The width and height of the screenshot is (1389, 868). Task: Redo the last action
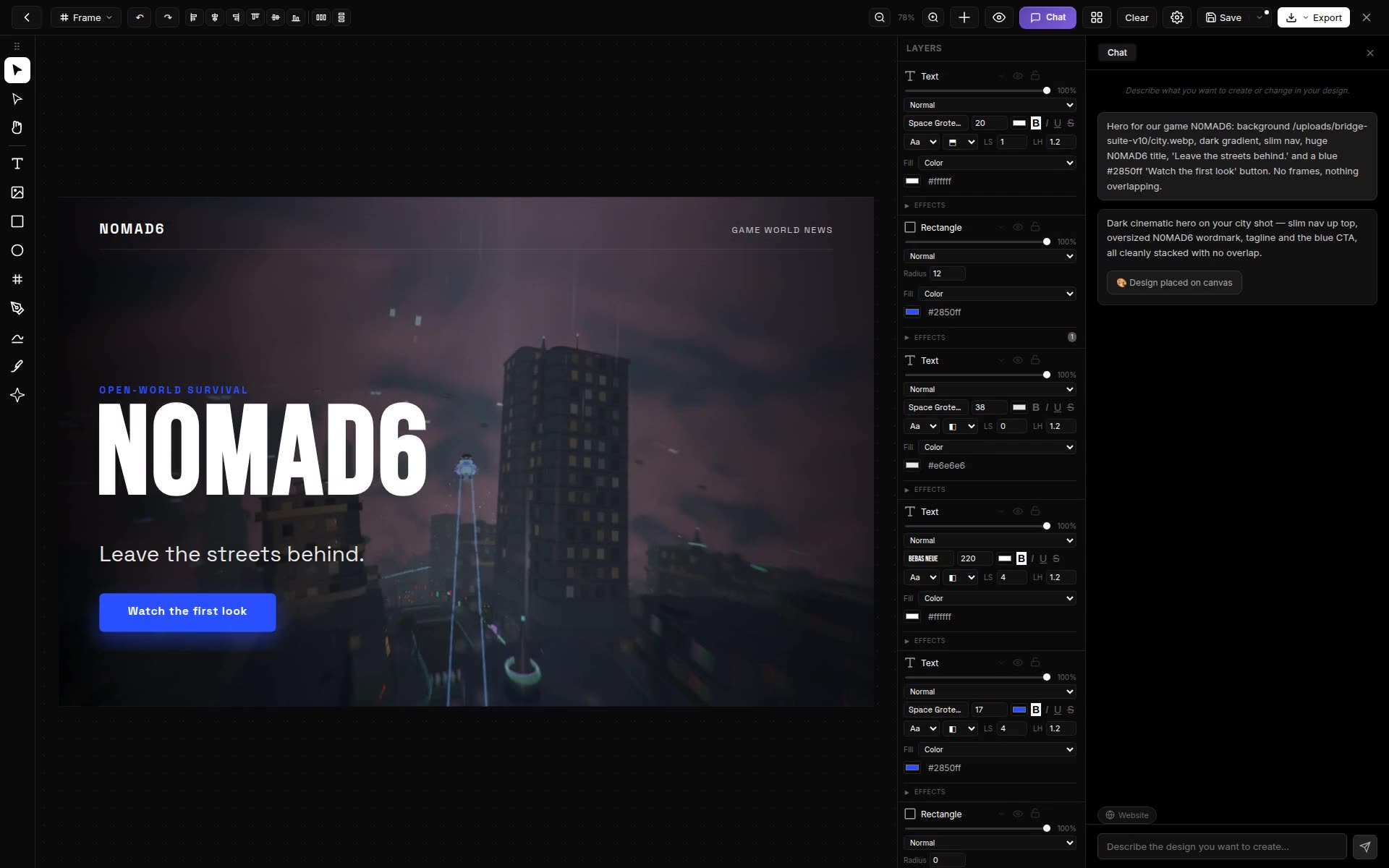click(x=168, y=17)
